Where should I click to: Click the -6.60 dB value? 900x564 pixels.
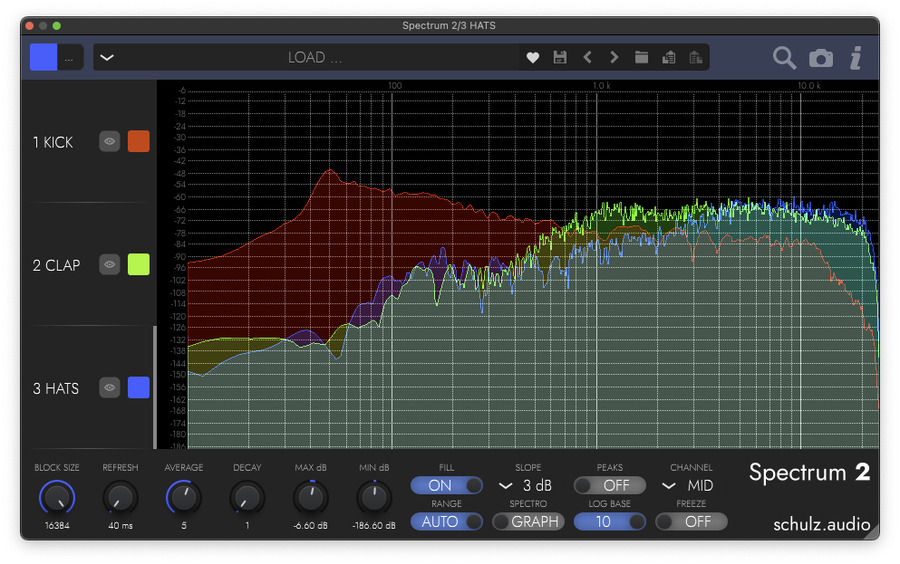click(311, 526)
